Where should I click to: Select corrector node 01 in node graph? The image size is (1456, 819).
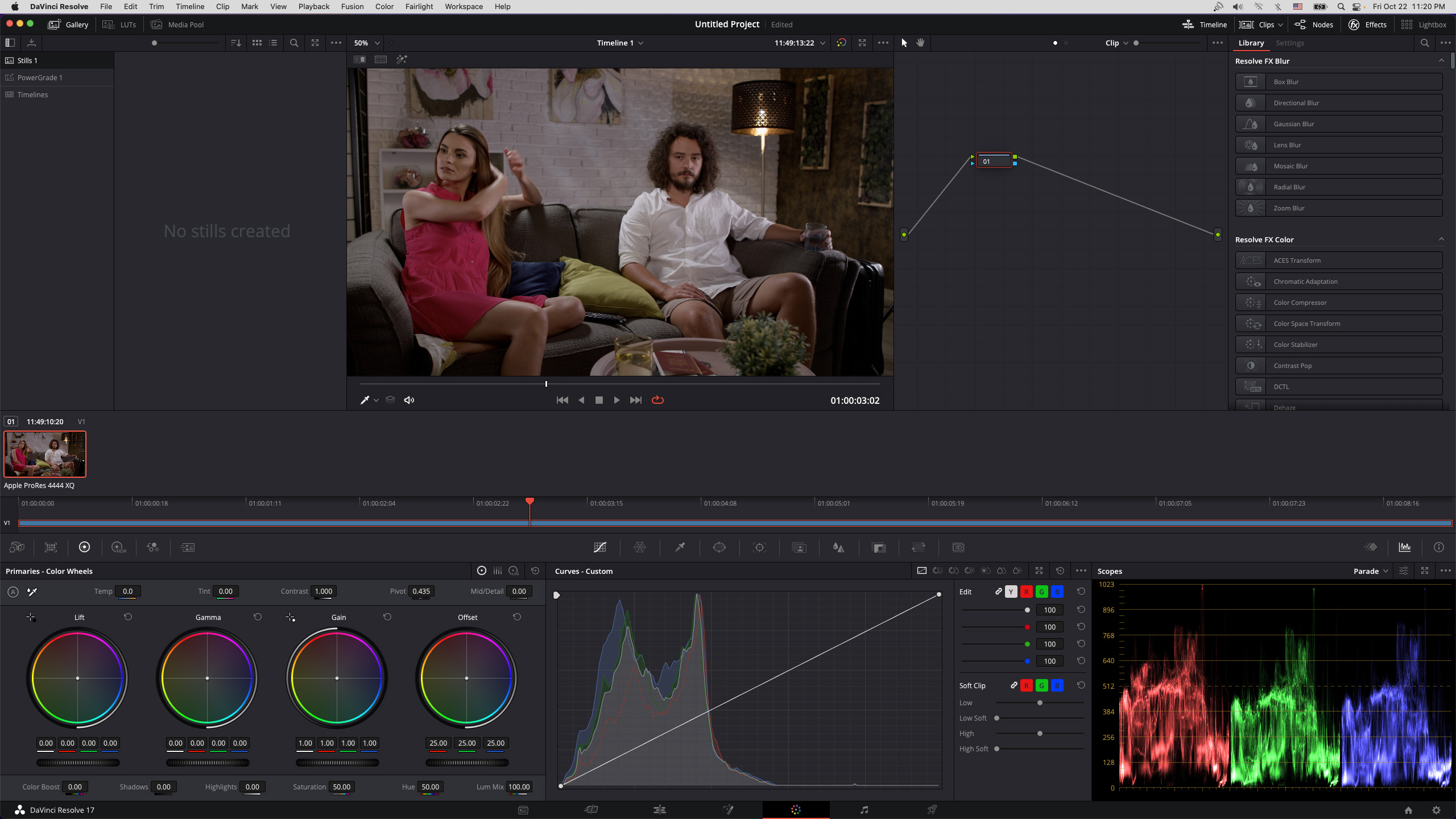click(x=994, y=161)
